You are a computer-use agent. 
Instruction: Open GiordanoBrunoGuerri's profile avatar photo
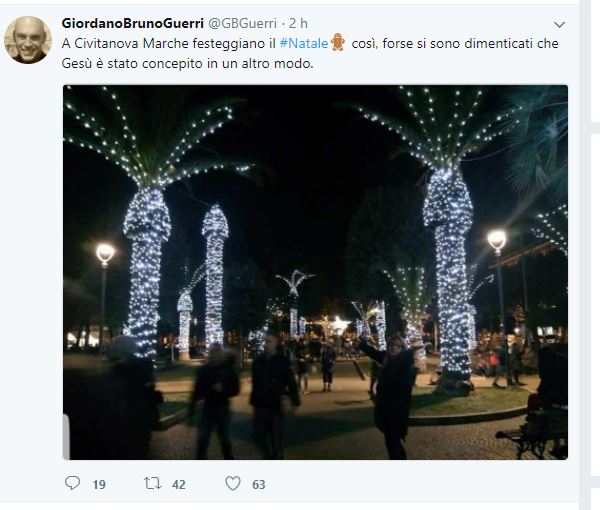coord(28,40)
